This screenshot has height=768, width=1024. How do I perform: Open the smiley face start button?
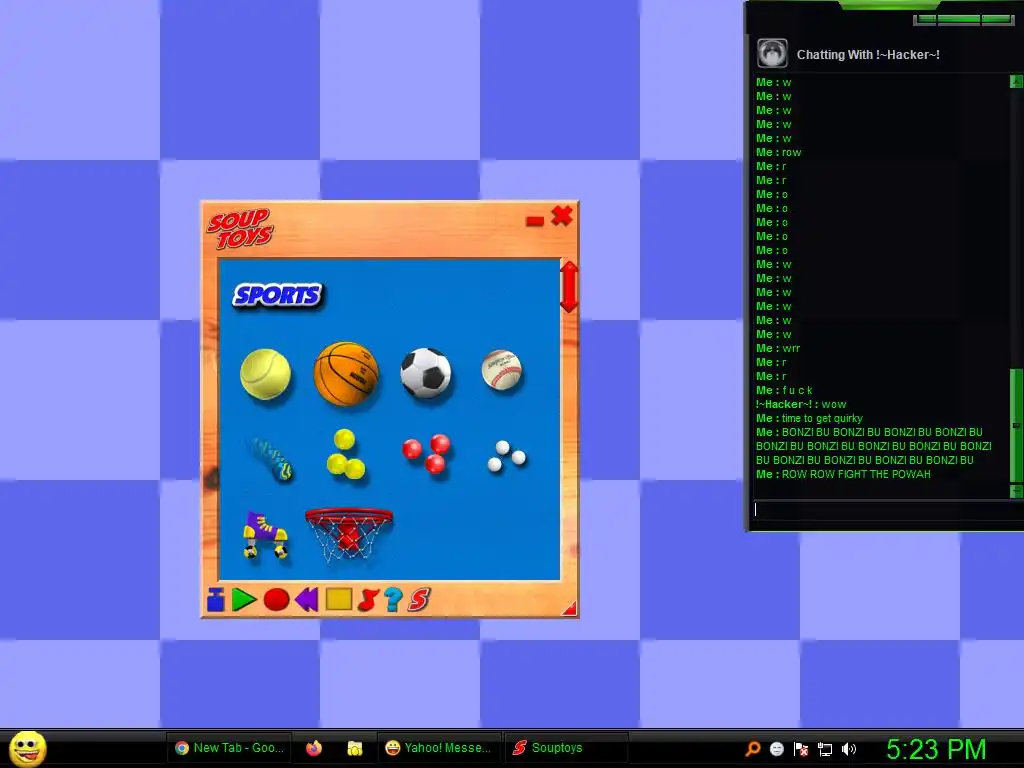point(27,748)
